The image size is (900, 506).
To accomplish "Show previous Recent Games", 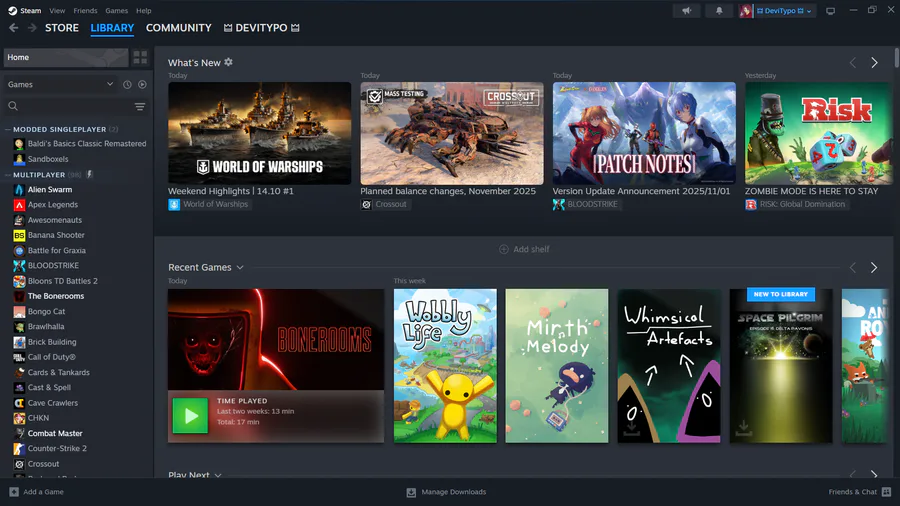I will pyautogui.click(x=853, y=267).
